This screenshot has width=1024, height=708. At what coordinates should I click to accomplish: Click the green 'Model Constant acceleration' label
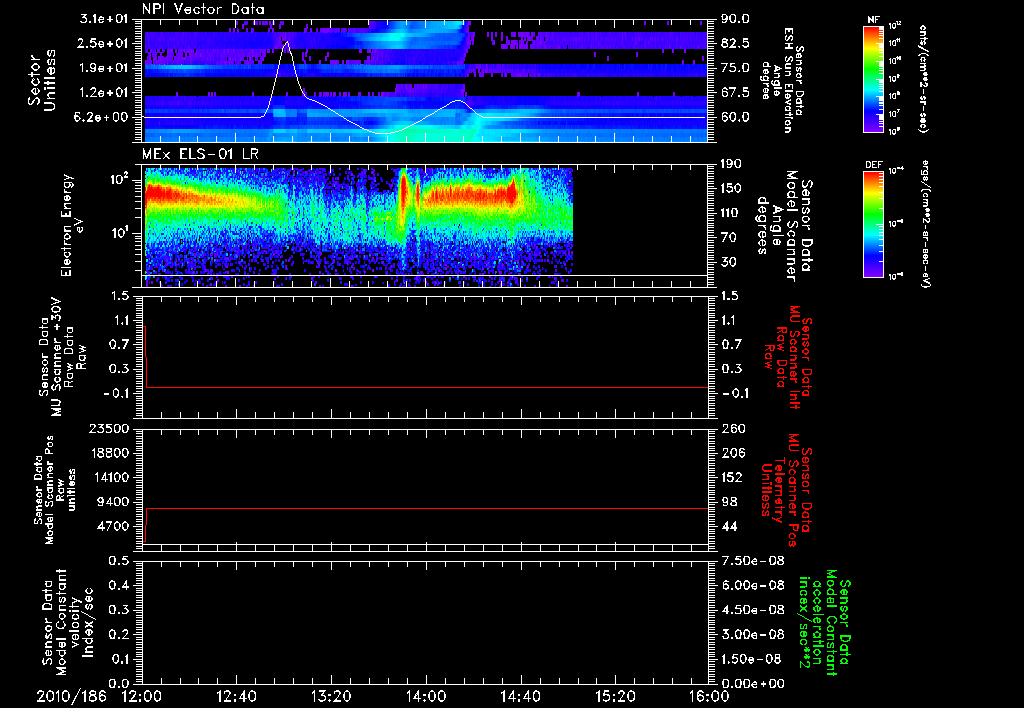825,622
